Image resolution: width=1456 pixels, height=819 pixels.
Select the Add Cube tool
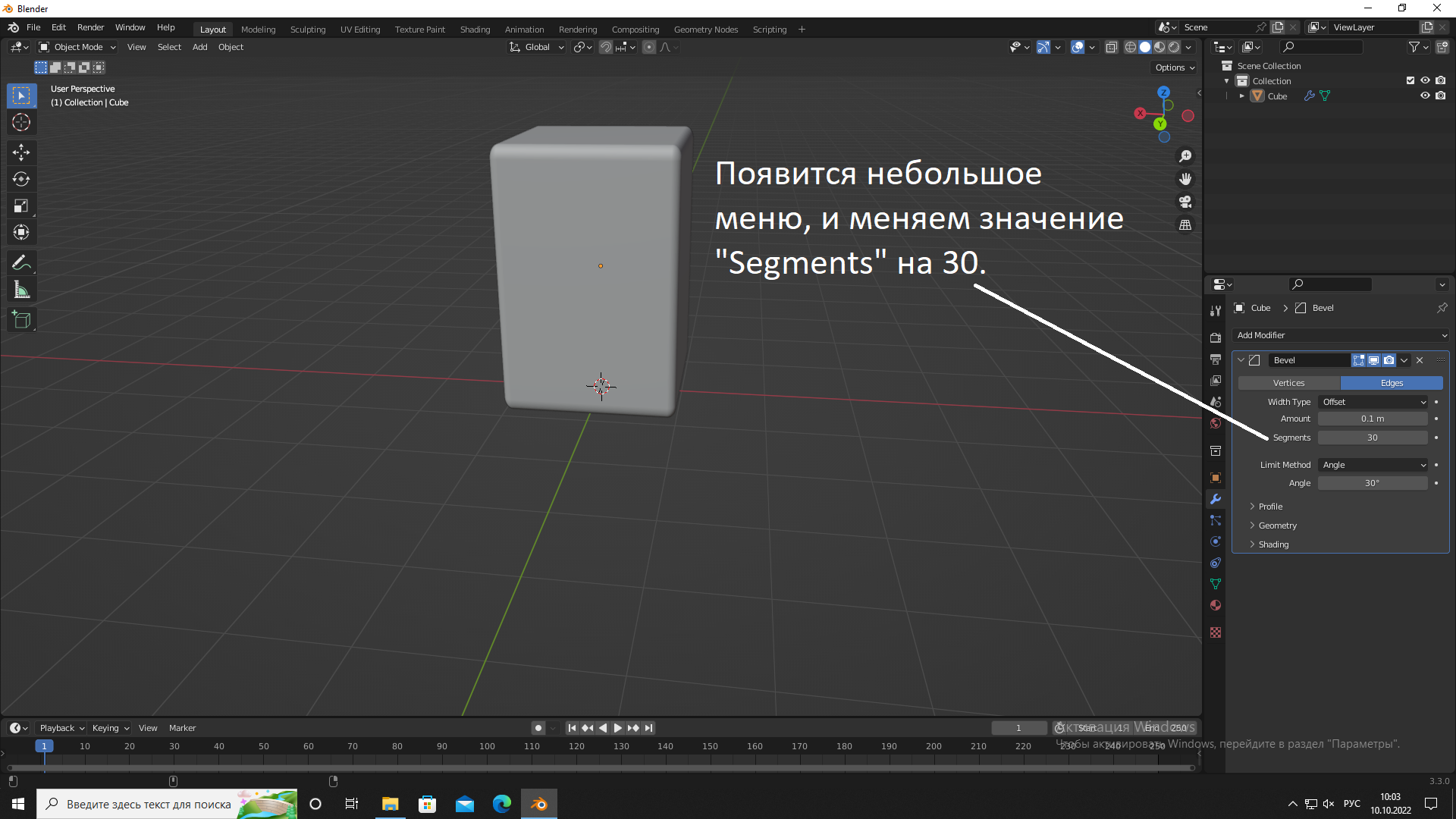pos(21,320)
